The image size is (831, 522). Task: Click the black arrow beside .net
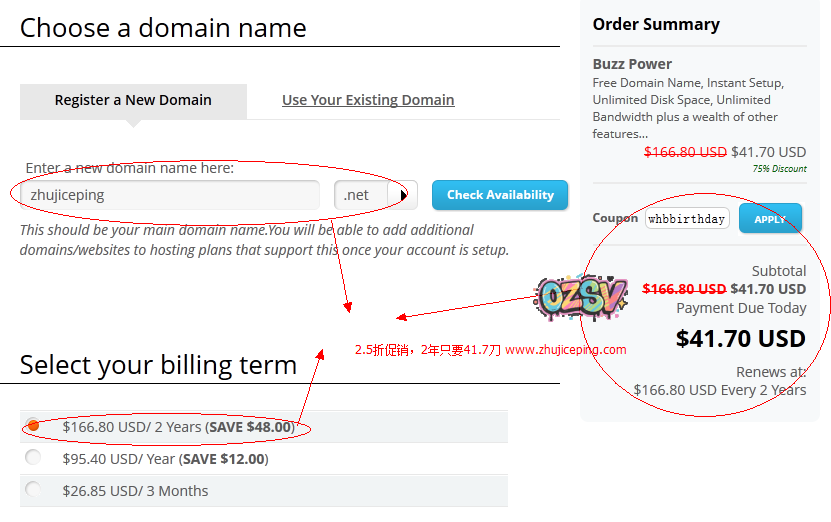coord(403,195)
